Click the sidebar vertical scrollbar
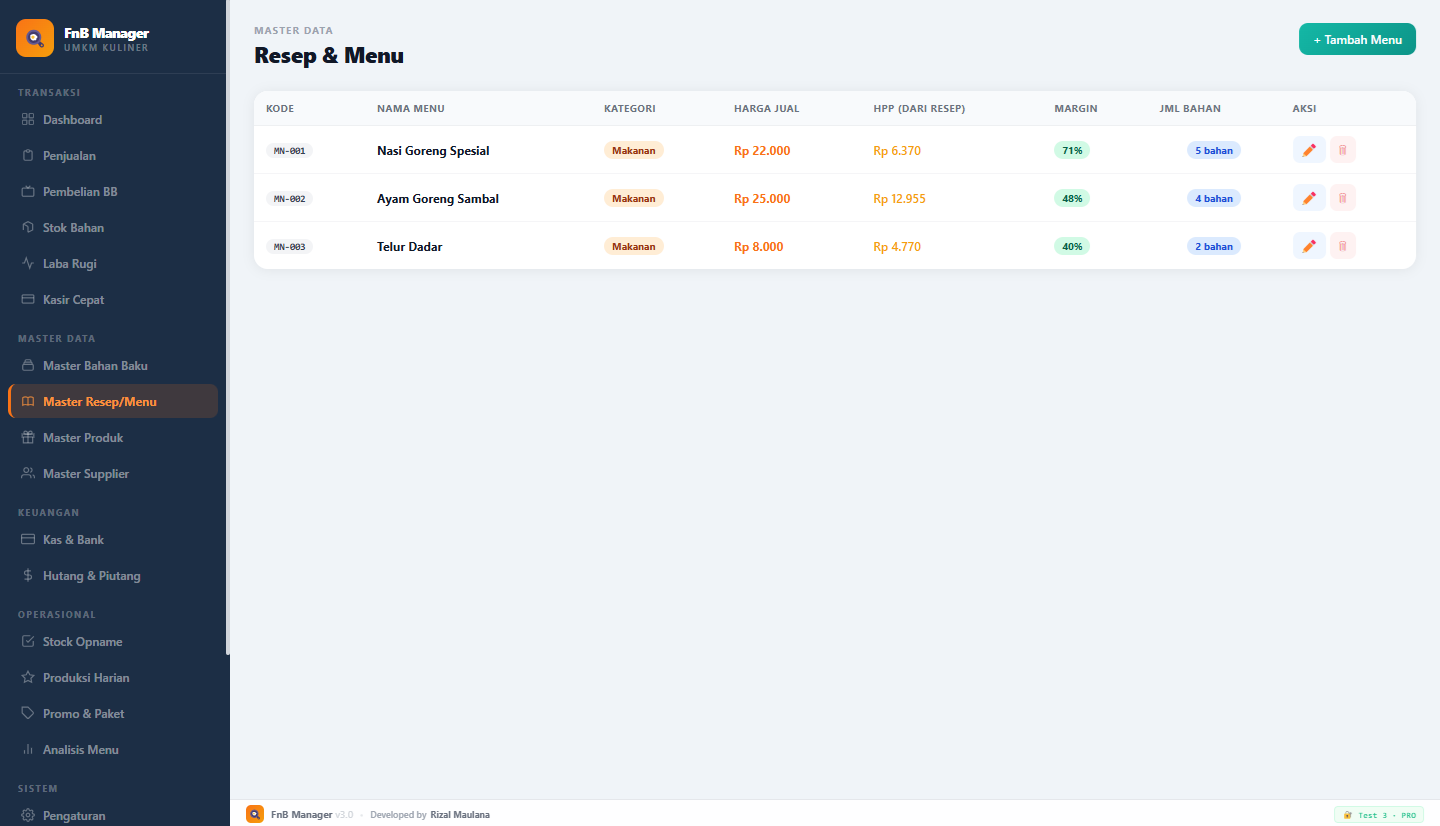This screenshot has width=1440, height=826. (227, 328)
